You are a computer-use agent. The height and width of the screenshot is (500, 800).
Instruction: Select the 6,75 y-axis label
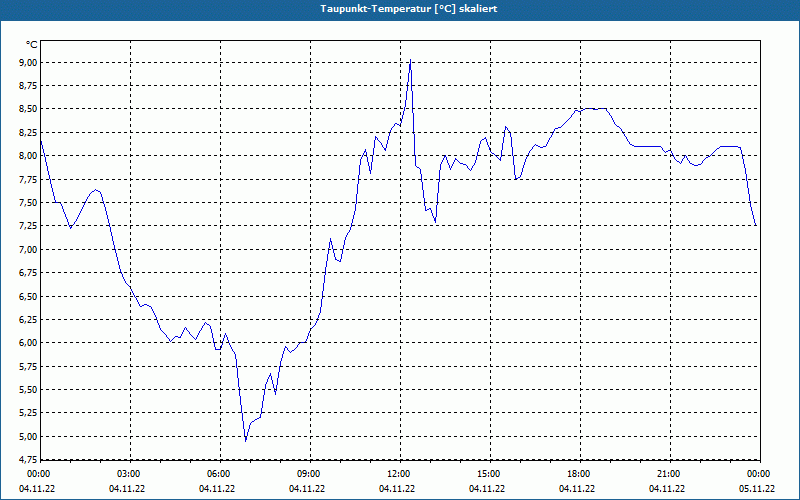[x=27, y=273]
